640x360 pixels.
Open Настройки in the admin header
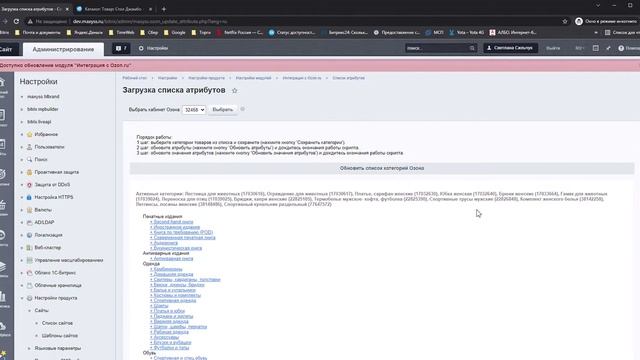(x=153, y=48)
